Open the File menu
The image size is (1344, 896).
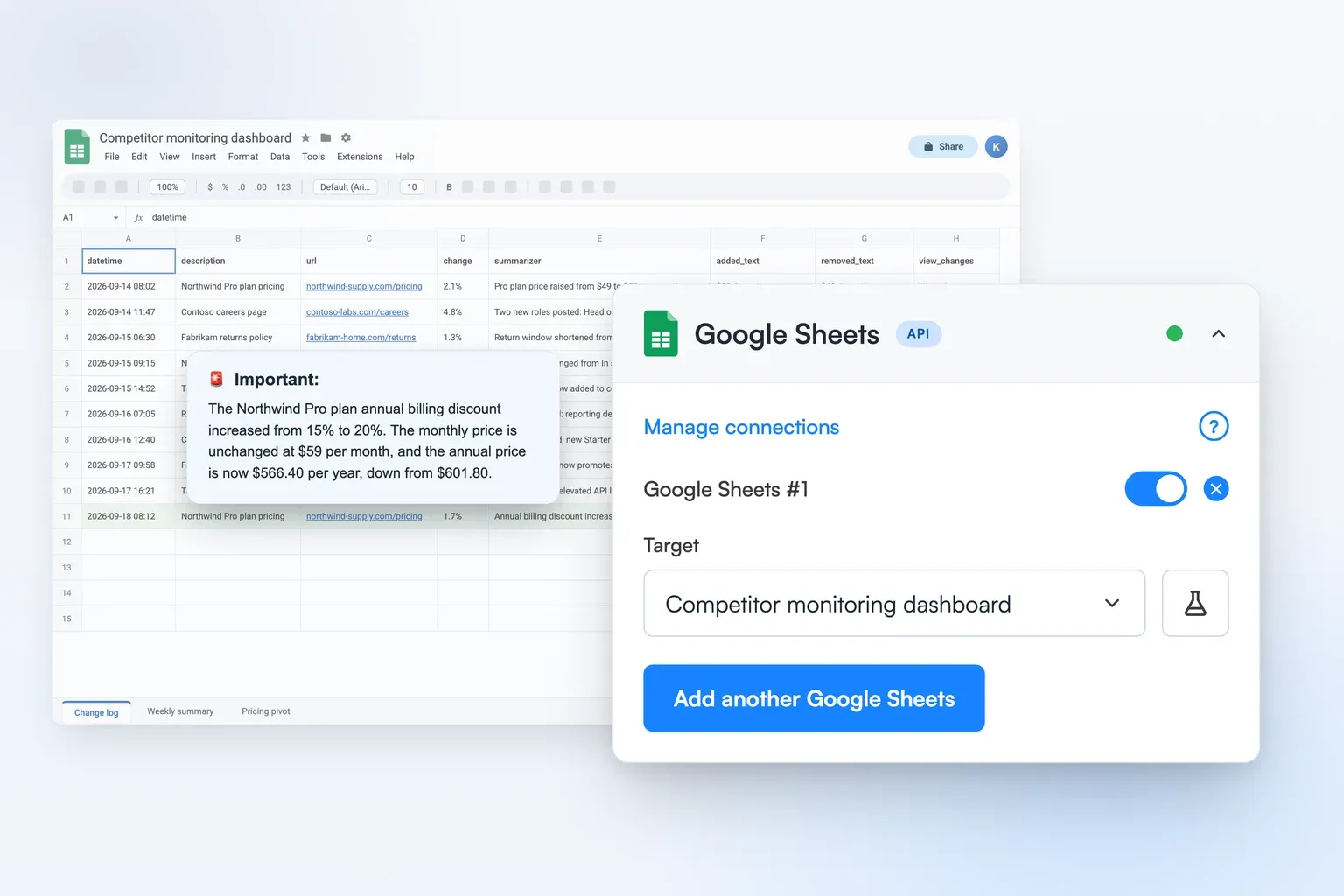point(112,157)
